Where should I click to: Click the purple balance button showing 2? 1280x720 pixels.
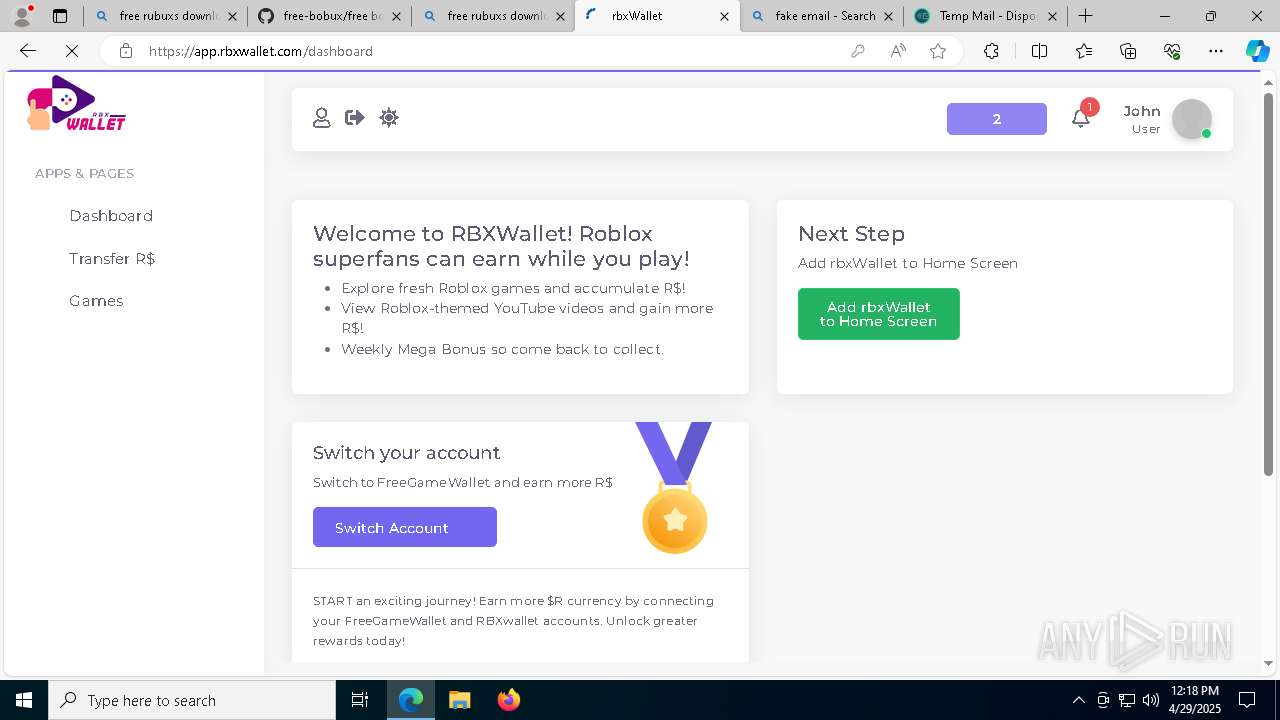pyautogui.click(x=997, y=119)
